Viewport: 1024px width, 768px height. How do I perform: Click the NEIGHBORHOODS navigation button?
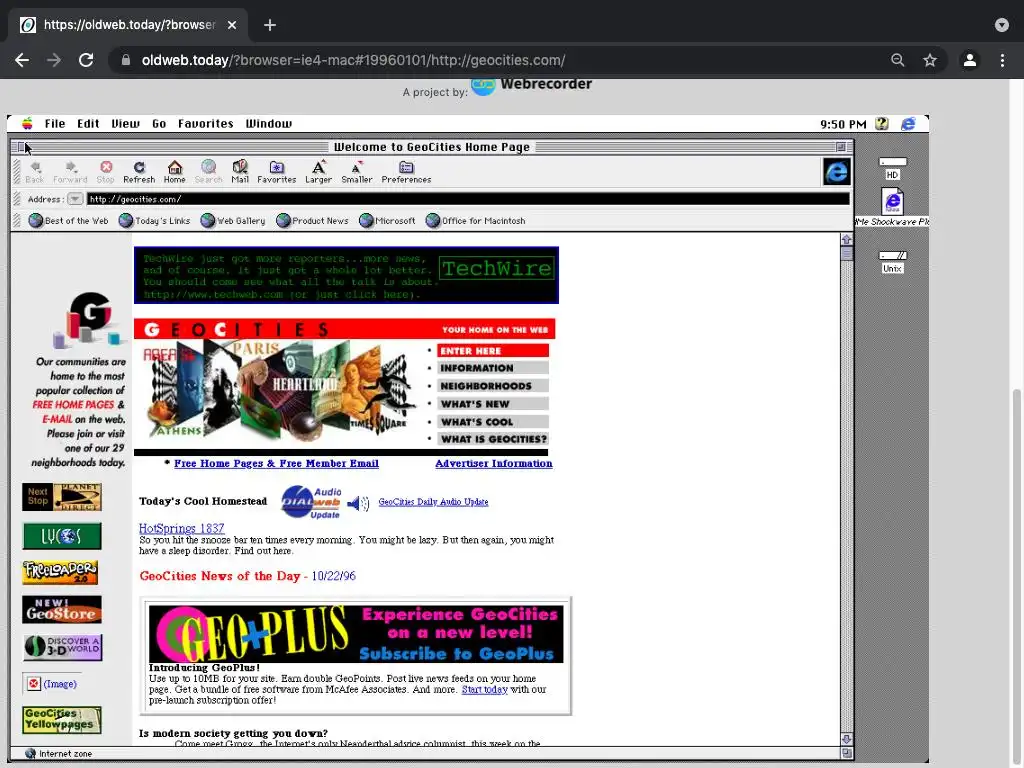(x=493, y=386)
